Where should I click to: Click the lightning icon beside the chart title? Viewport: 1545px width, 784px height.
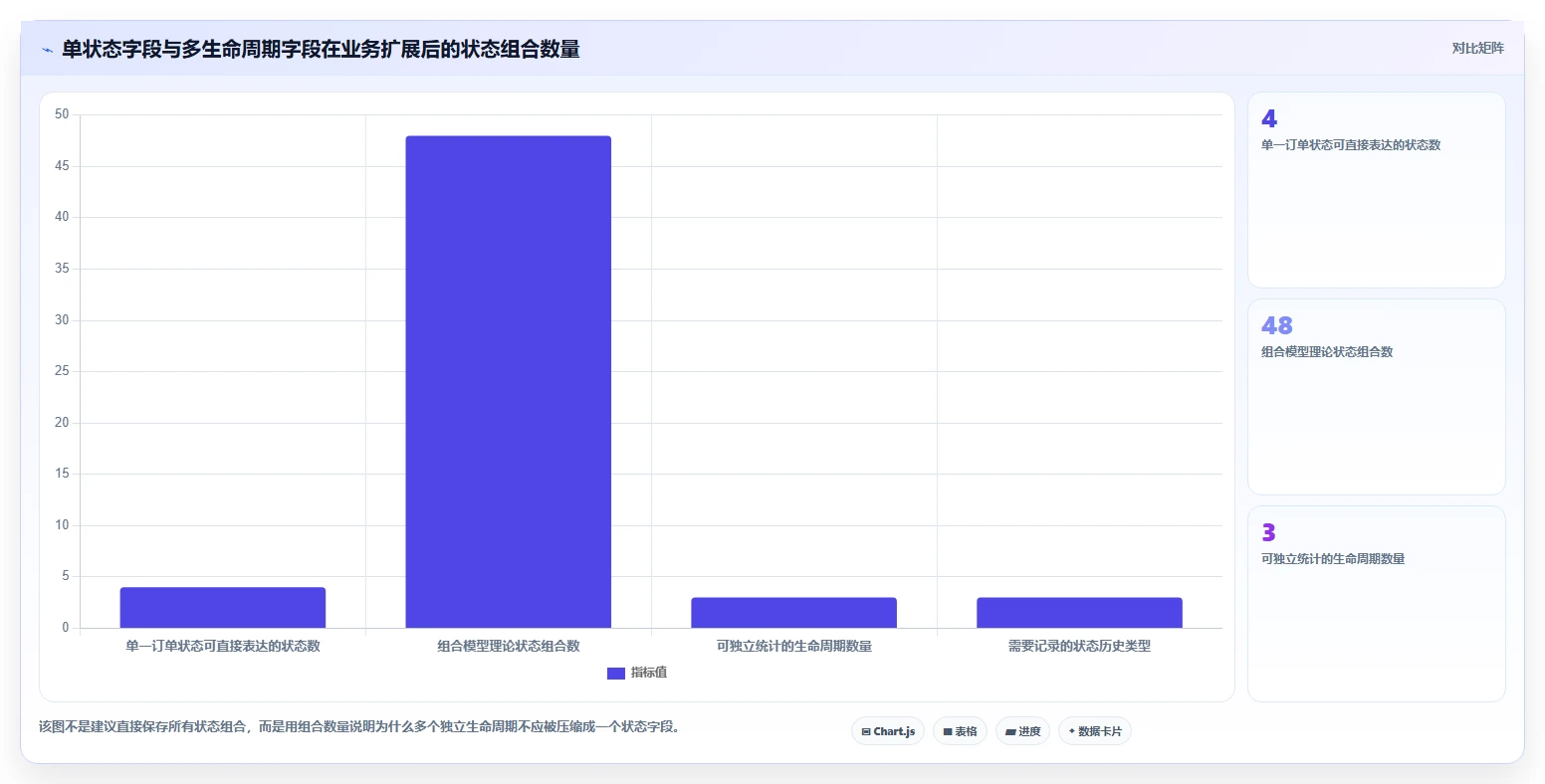tap(47, 50)
